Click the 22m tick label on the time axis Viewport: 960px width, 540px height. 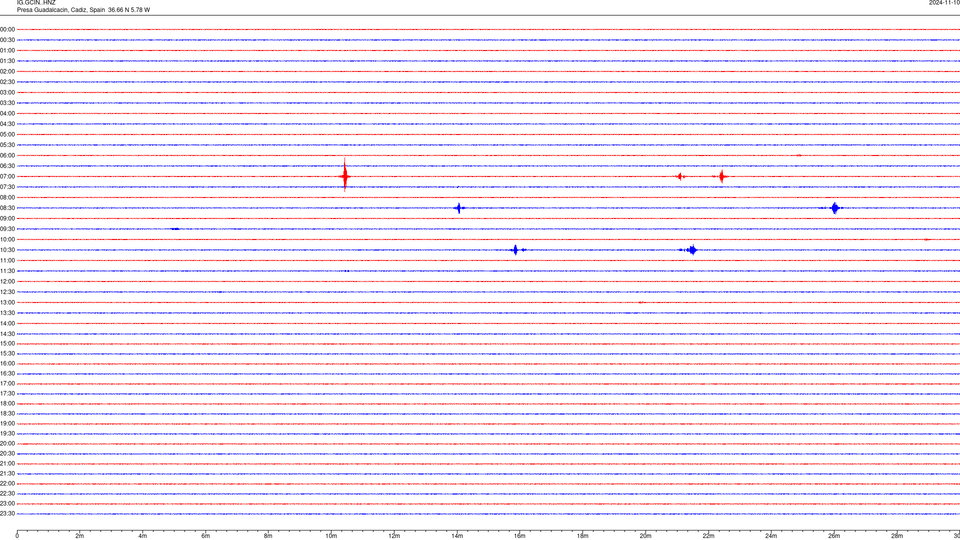[x=708, y=536]
